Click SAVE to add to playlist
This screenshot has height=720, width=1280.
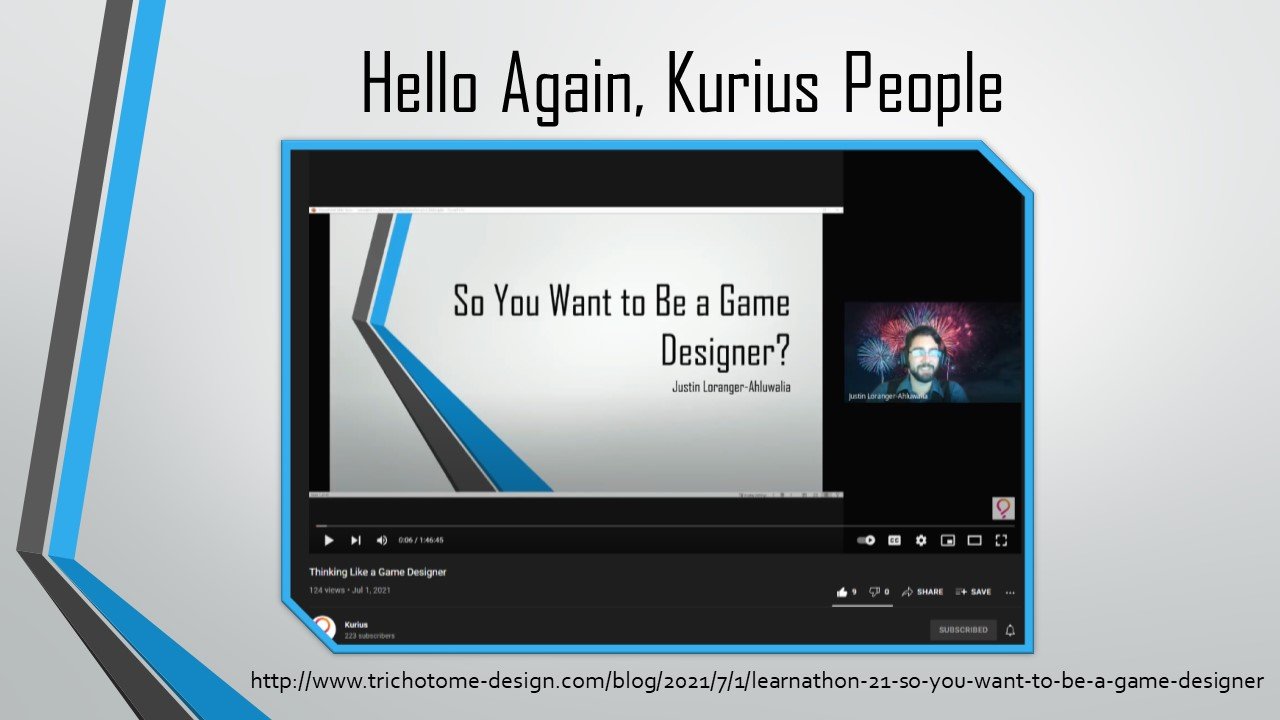pyautogui.click(x=974, y=592)
